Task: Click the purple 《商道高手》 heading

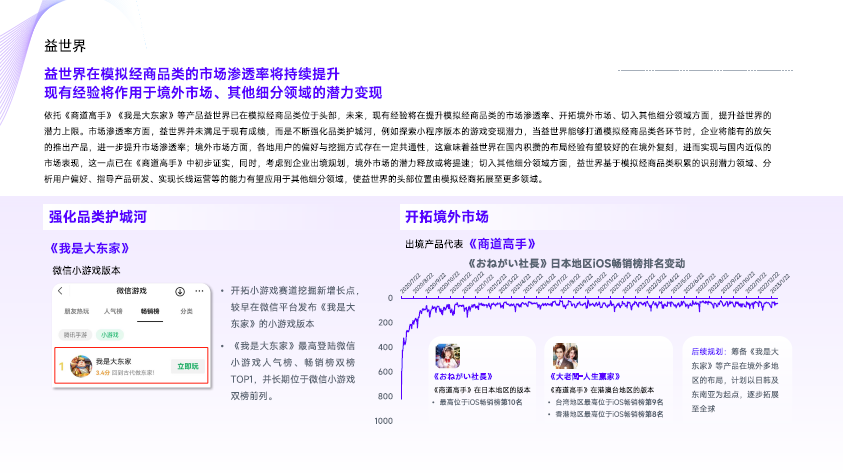Action: pos(503,244)
